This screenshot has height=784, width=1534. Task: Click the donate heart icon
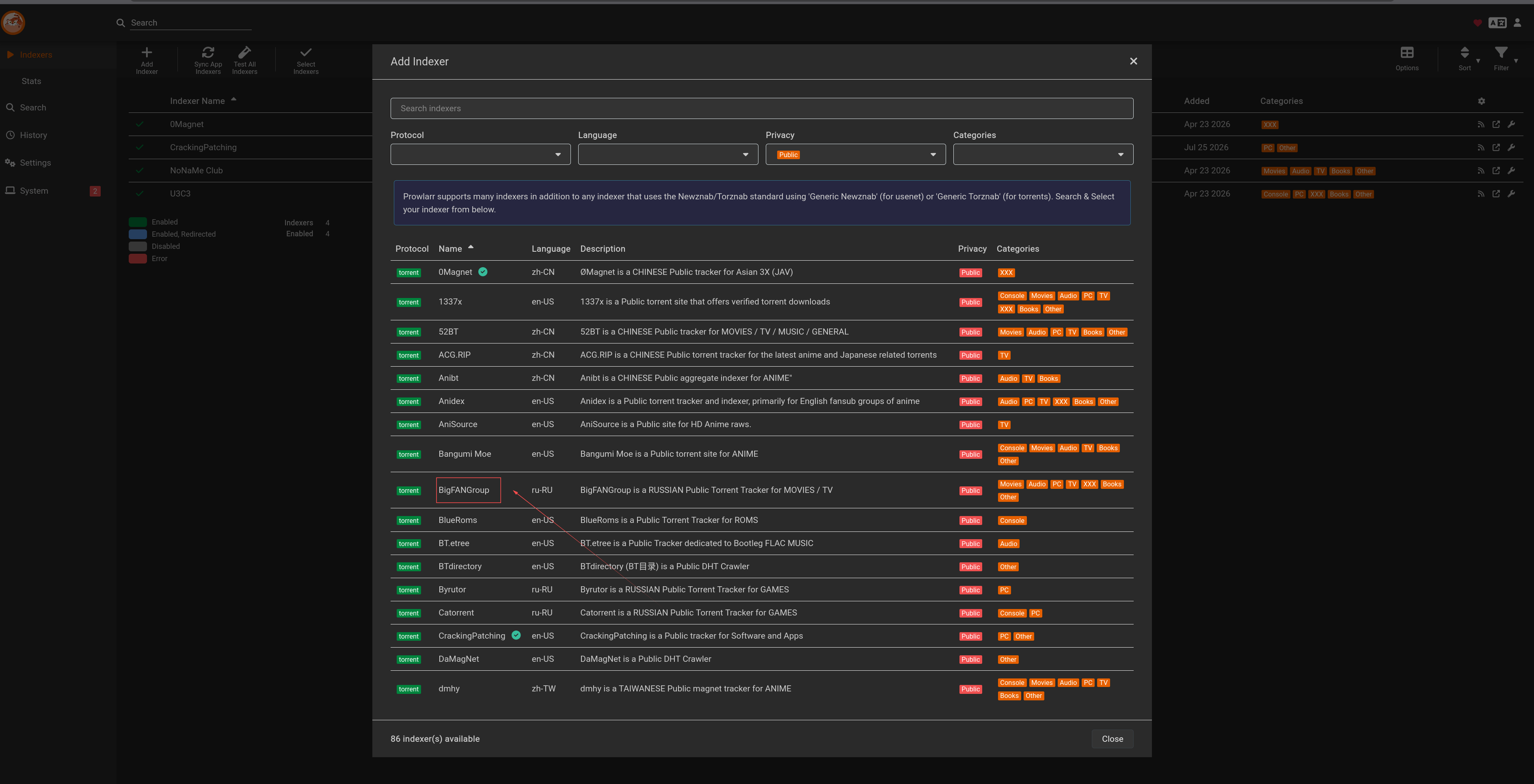point(1478,23)
